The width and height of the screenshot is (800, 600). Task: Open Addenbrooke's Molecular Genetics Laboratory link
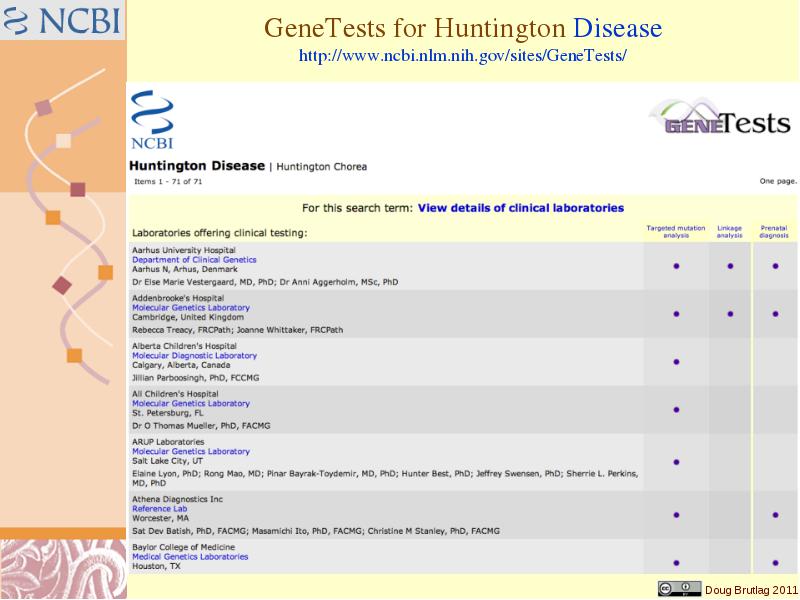click(x=191, y=308)
